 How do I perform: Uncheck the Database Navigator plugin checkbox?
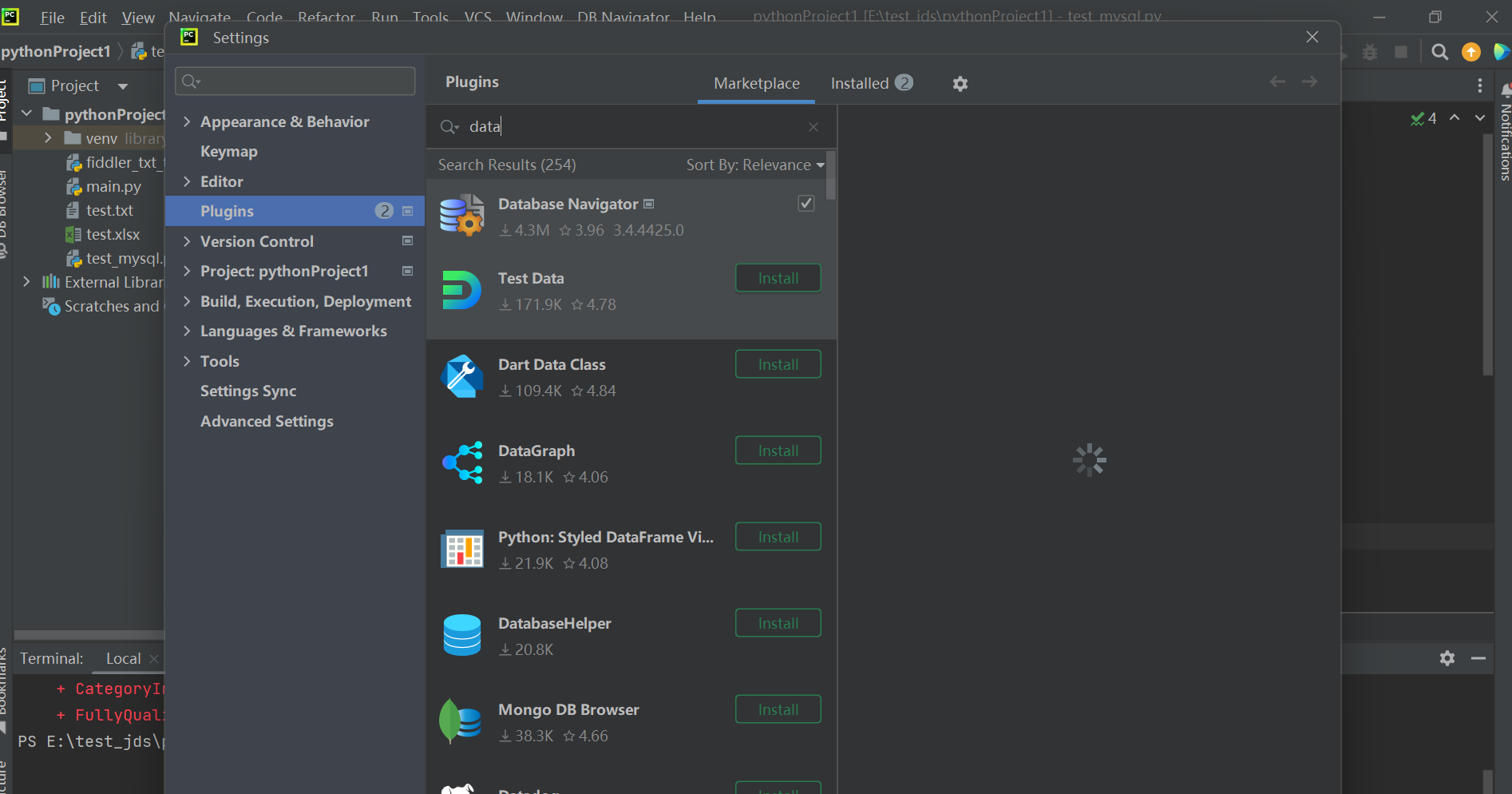pos(806,204)
